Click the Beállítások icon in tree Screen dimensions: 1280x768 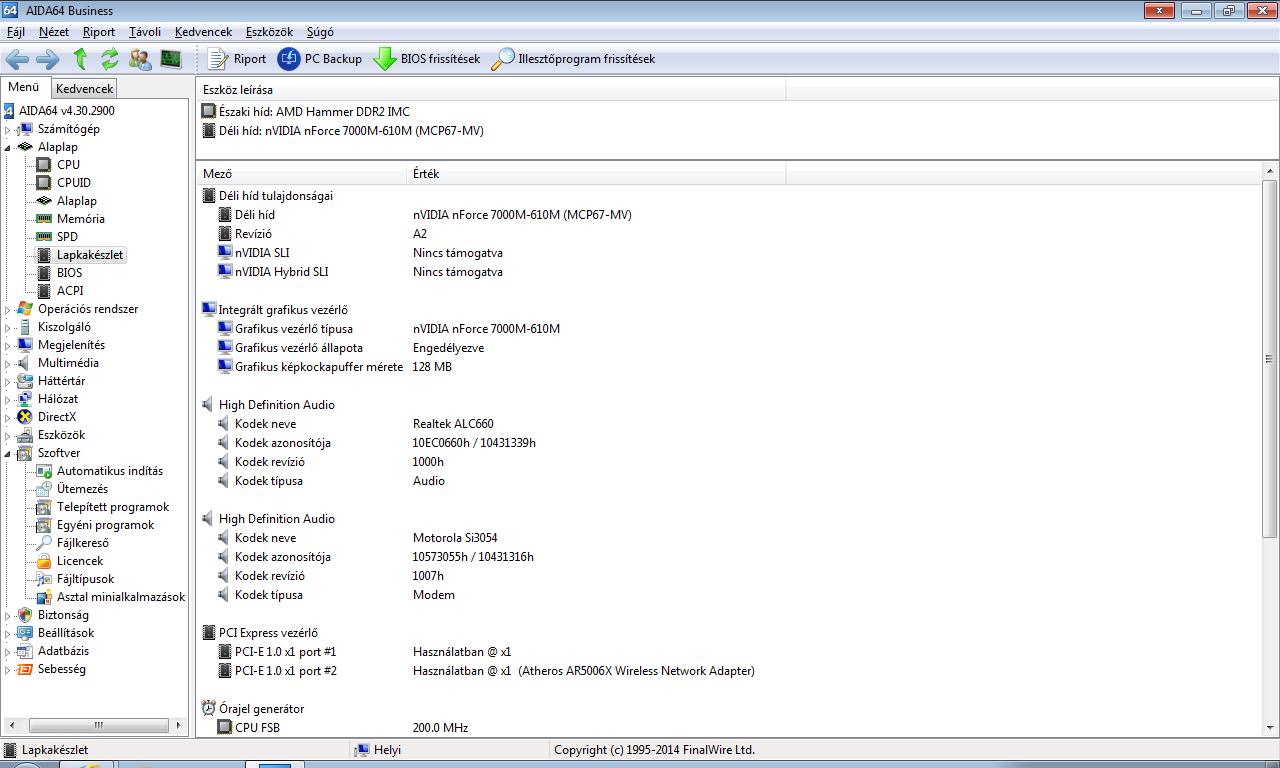coord(25,633)
